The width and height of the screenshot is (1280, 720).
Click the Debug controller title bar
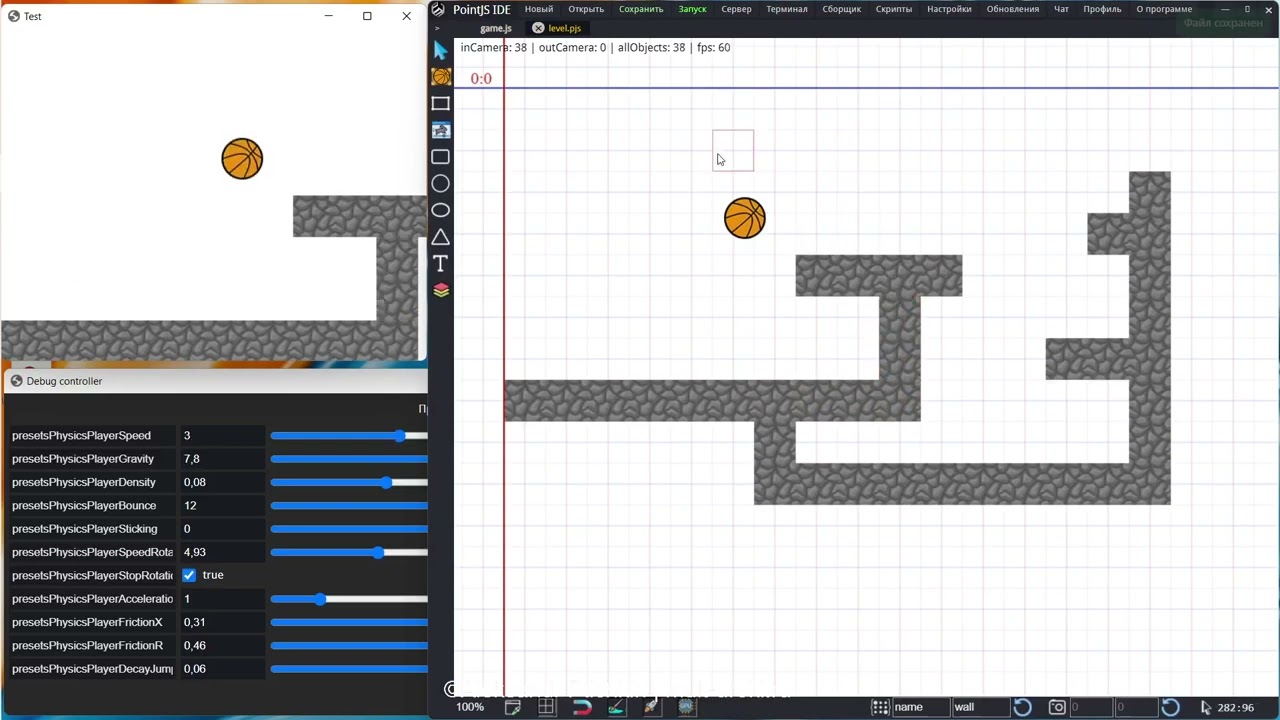[216, 381]
